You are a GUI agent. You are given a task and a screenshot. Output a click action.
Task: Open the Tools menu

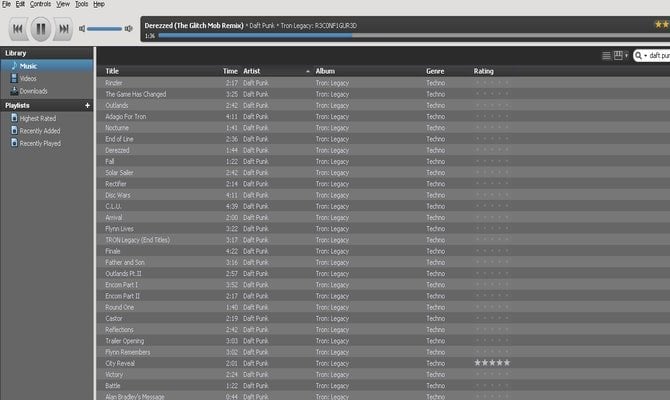(82, 4)
